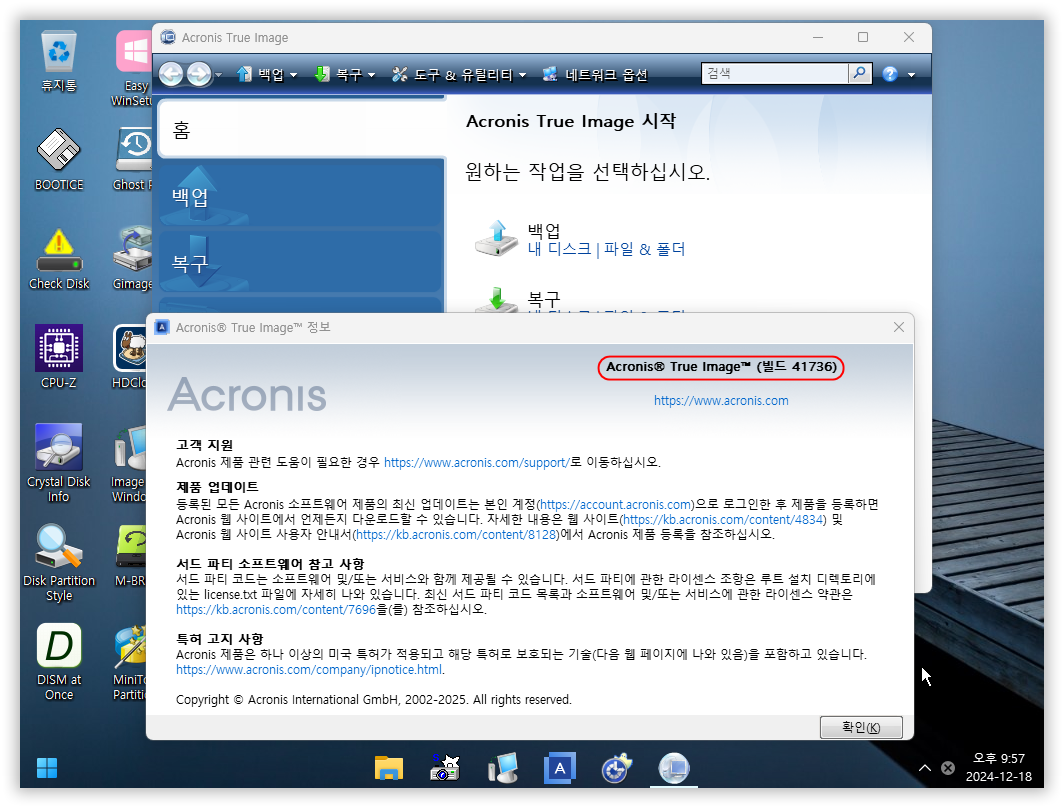Click the Acronis True Image window title icon
The height and width of the screenshot is (808, 1064).
(168, 37)
